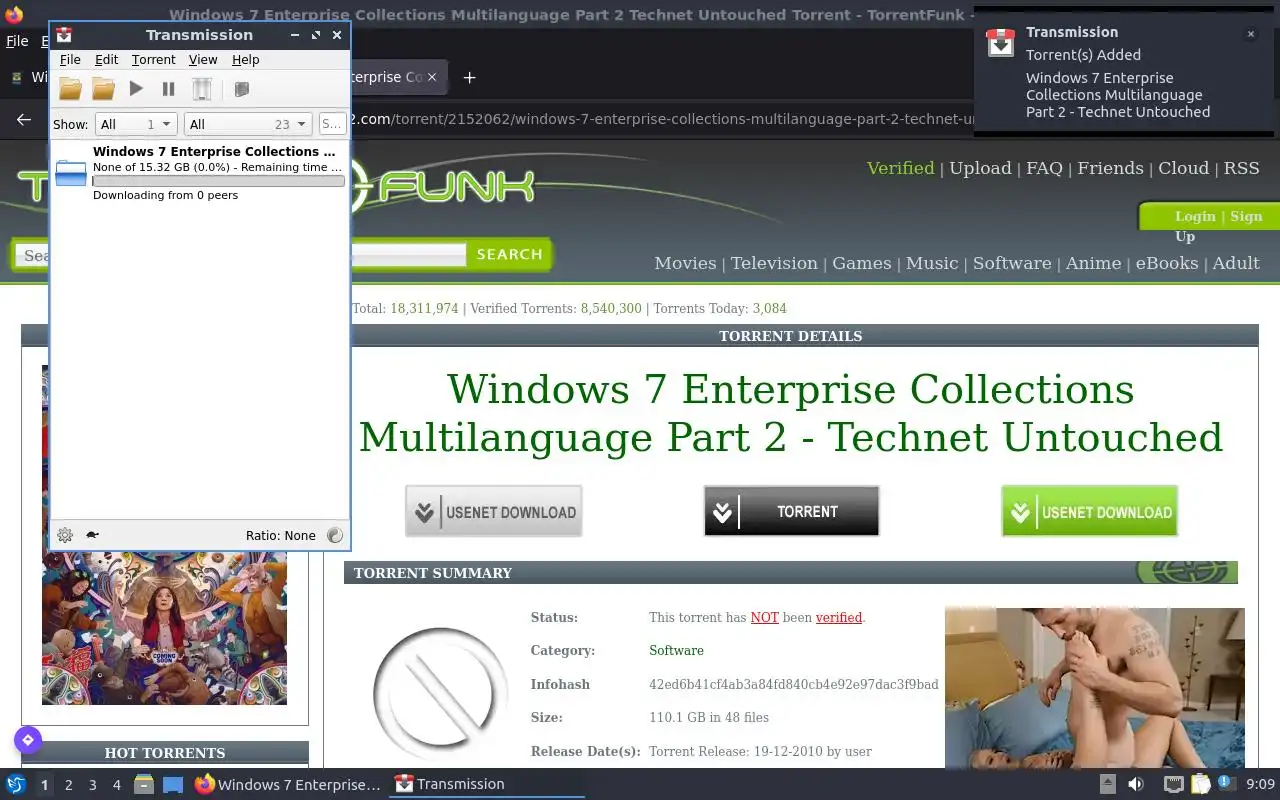Click the grey USENET DOWNLOAD button
This screenshot has width=1280, height=800.
point(493,511)
